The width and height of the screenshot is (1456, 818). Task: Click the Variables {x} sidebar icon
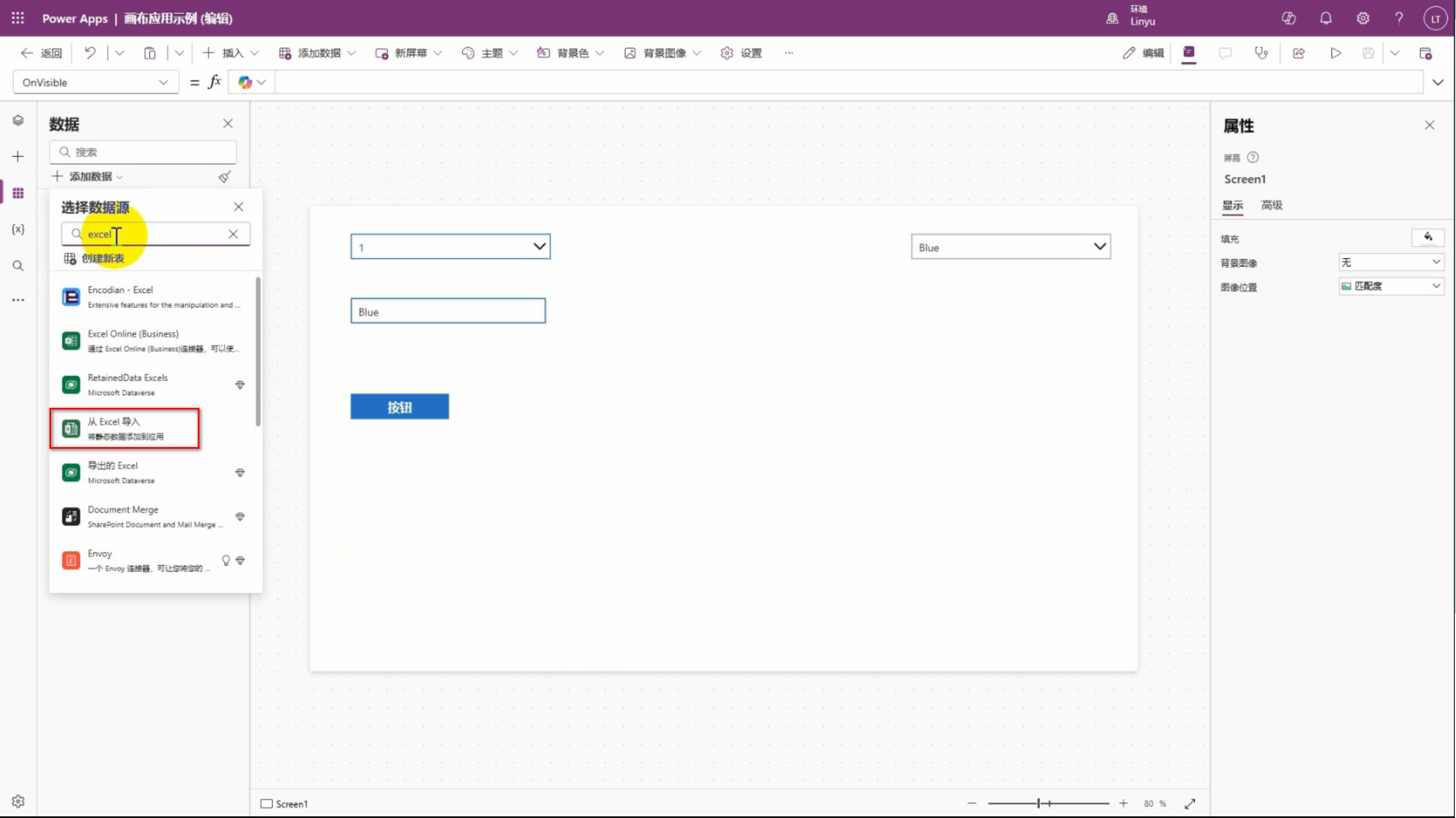pos(18,229)
